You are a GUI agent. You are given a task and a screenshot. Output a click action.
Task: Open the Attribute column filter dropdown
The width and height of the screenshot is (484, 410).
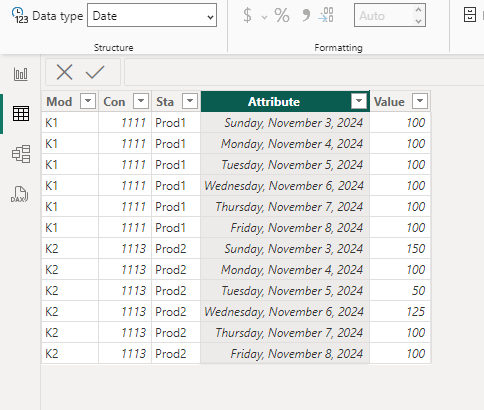click(x=359, y=101)
